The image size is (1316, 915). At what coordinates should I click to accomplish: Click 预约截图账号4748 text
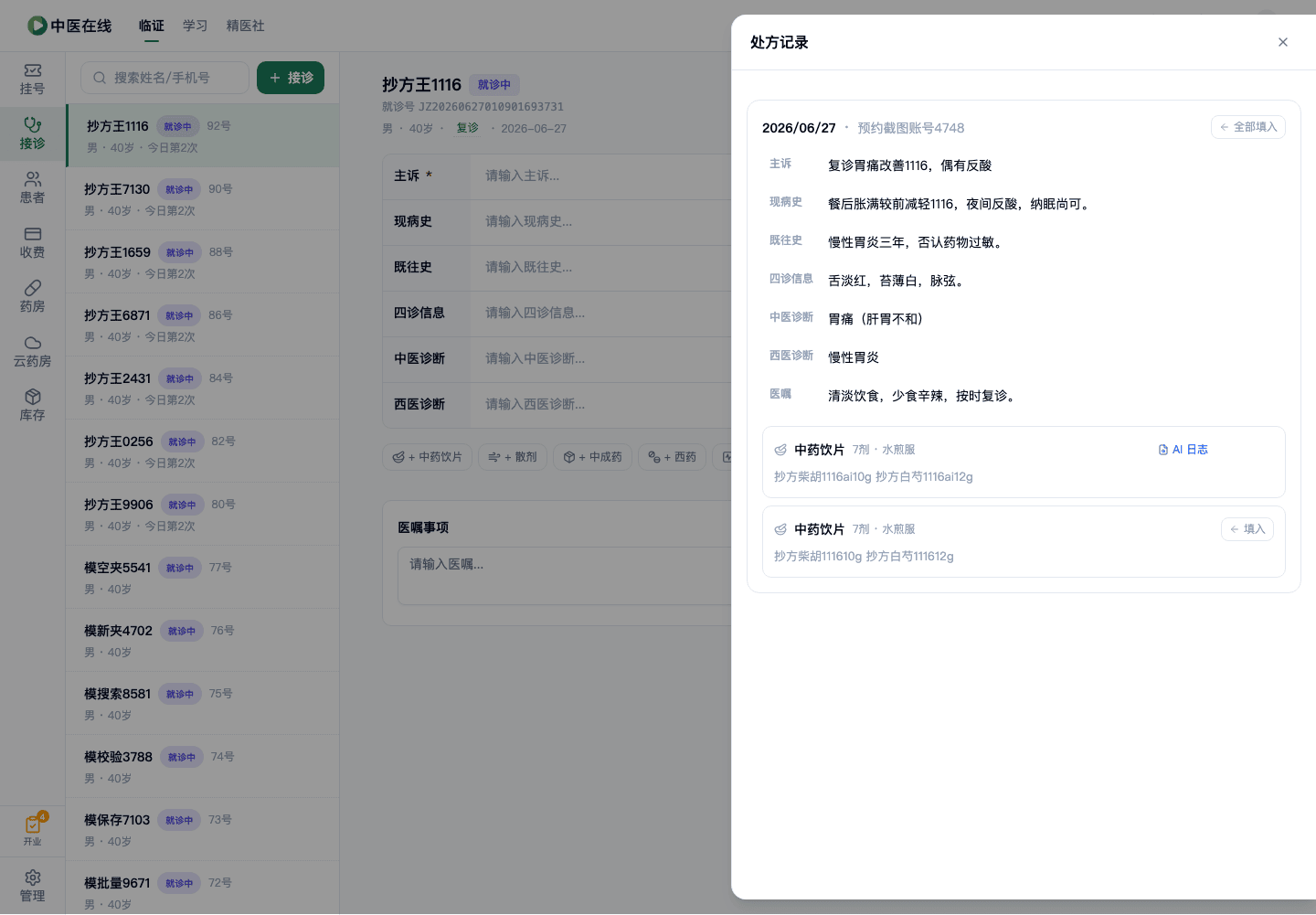(910, 128)
